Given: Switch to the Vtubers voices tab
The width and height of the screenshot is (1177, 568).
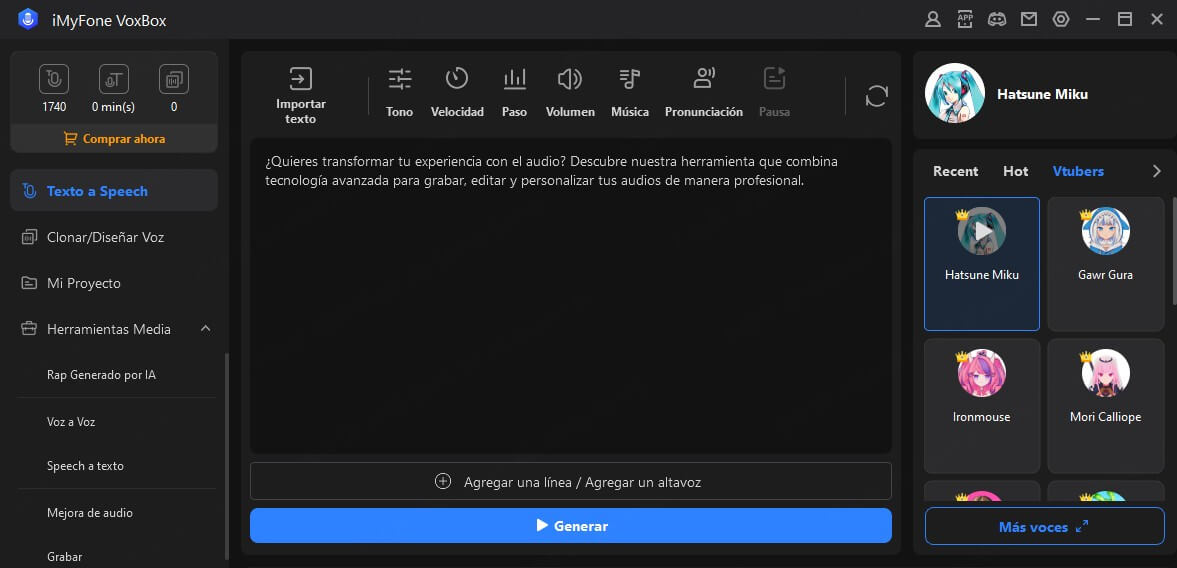Looking at the screenshot, I should pos(1078,171).
